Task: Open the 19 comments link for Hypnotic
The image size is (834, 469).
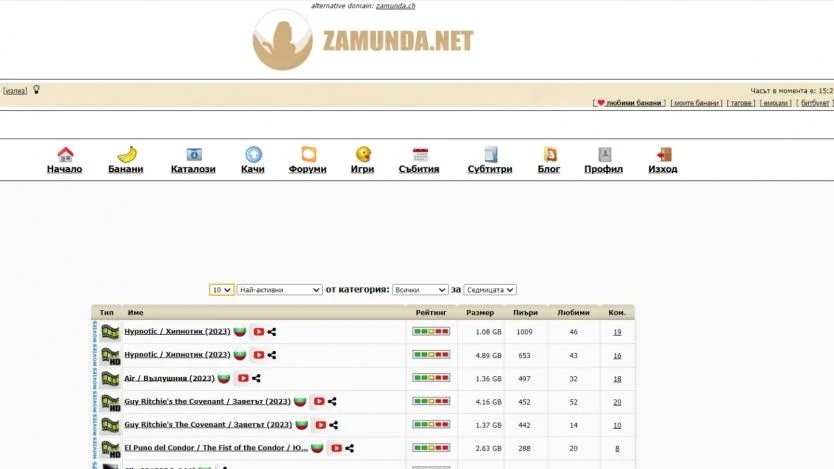Action: [x=617, y=332]
